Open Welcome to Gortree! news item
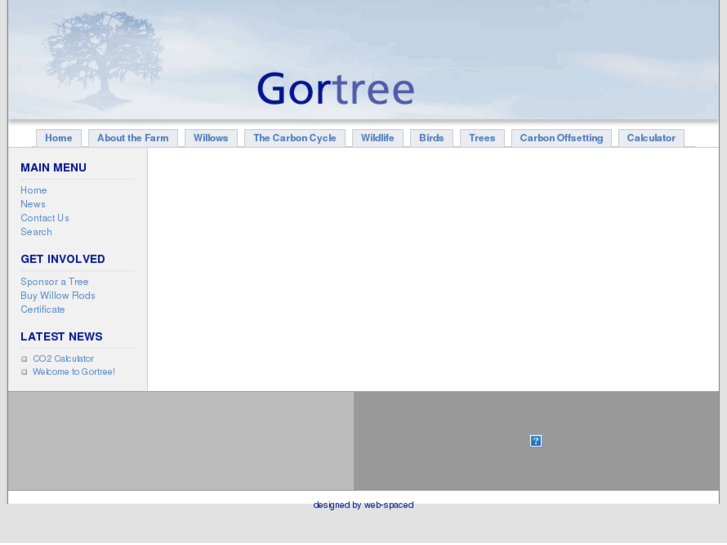The width and height of the screenshot is (727, 545). [74, 372]
